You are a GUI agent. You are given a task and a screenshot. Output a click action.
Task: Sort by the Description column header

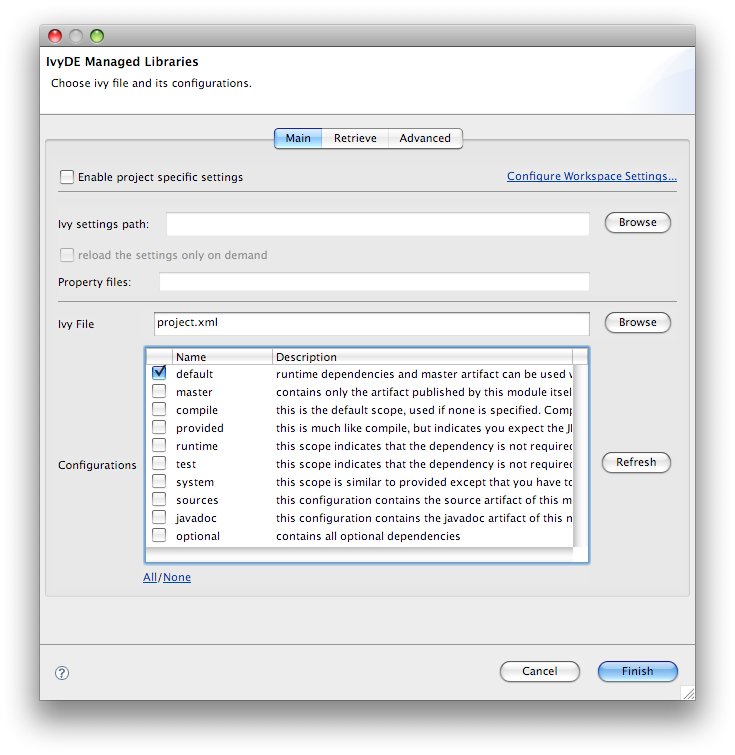pos(420,357)
